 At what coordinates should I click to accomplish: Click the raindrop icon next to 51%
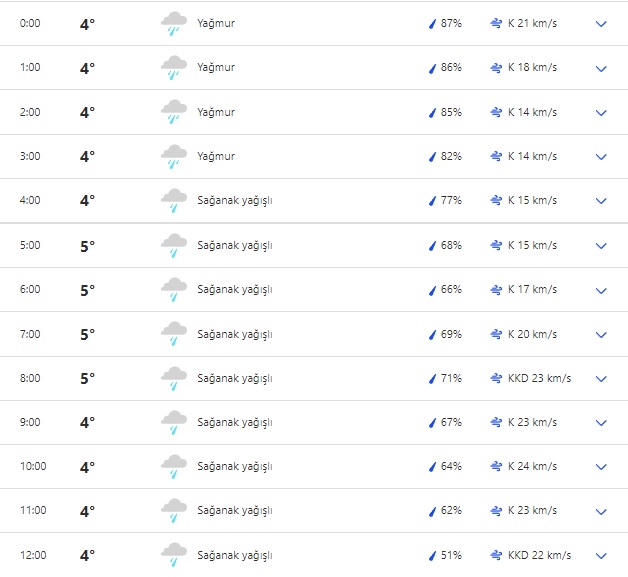pos(433,555)
